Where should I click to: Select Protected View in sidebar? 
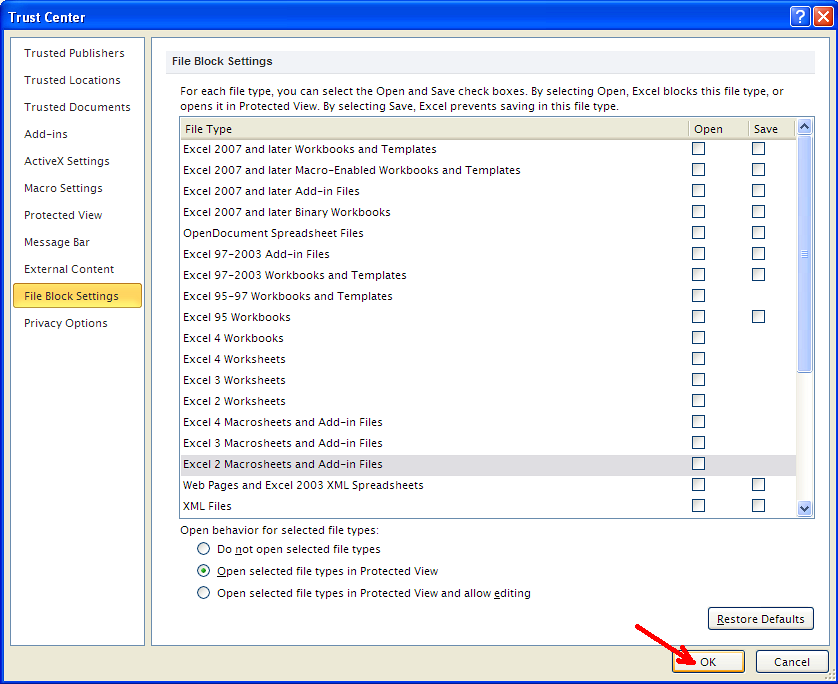click(x=63, y=215)
